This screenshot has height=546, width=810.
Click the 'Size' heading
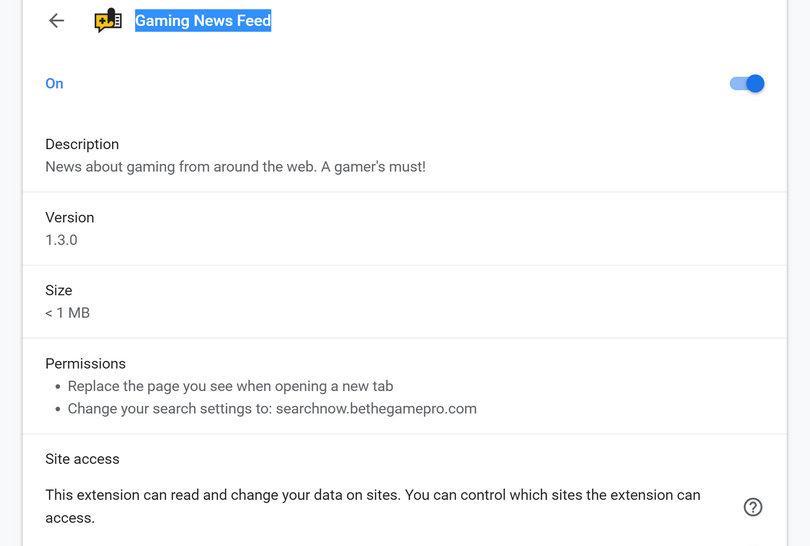pyautogui.click(x=59, y=290)
